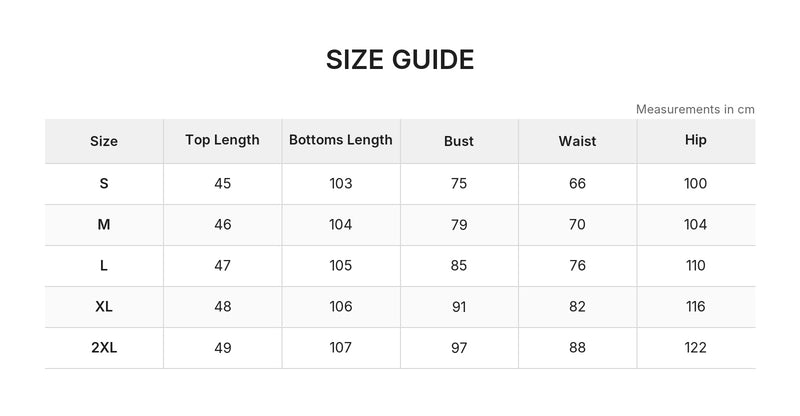Click the M bottoms length value 104
The height and width of the screenshot is (416, 800).
tap(340, 224)
